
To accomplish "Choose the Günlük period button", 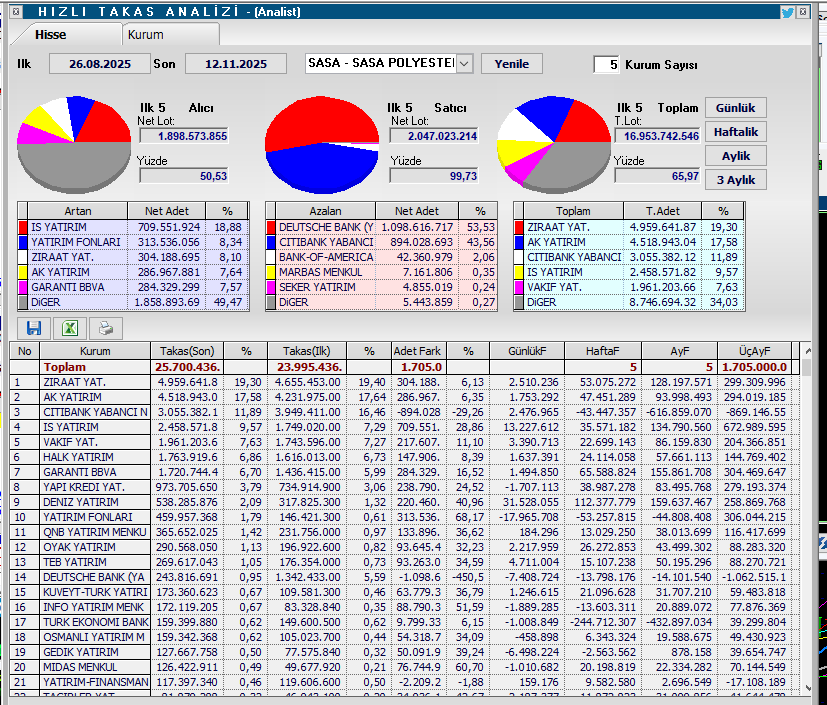I will point(735,108).
